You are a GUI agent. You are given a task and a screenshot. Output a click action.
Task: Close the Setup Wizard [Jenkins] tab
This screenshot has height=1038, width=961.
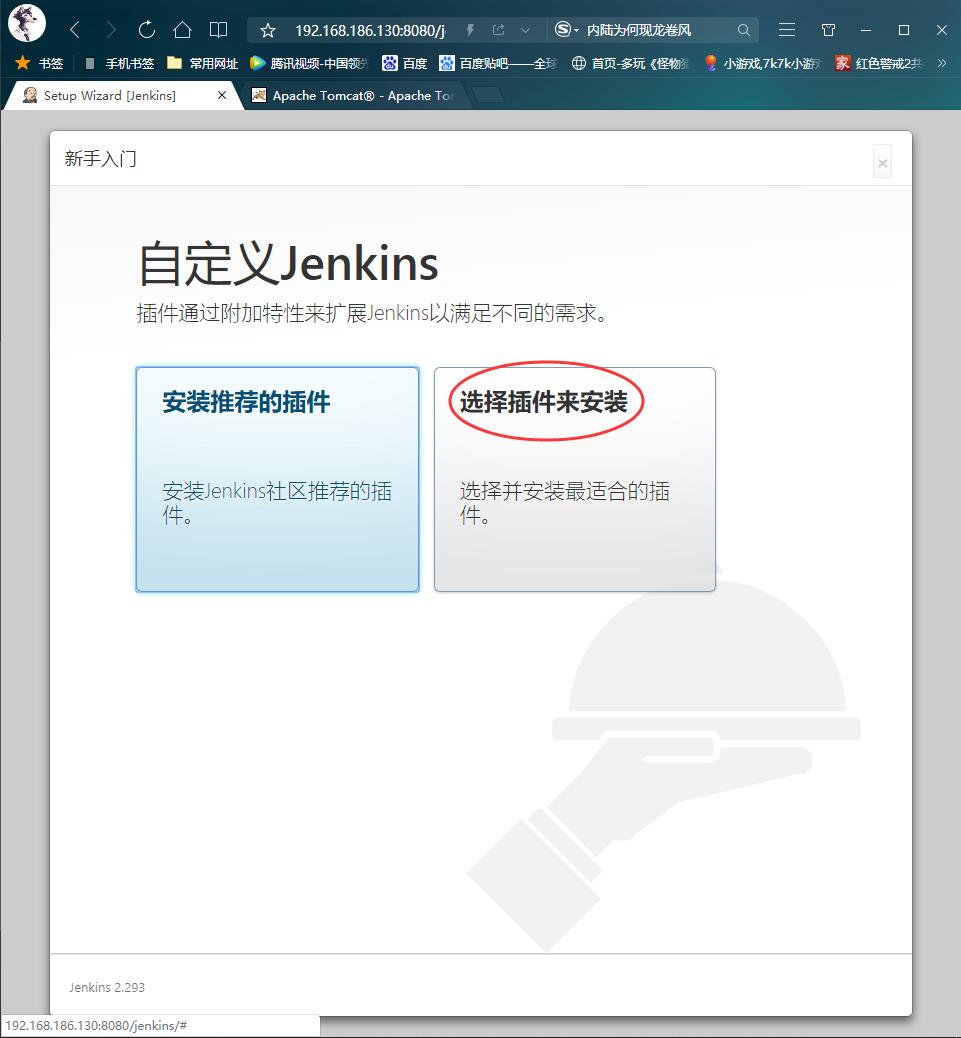[x=222, y=95]
